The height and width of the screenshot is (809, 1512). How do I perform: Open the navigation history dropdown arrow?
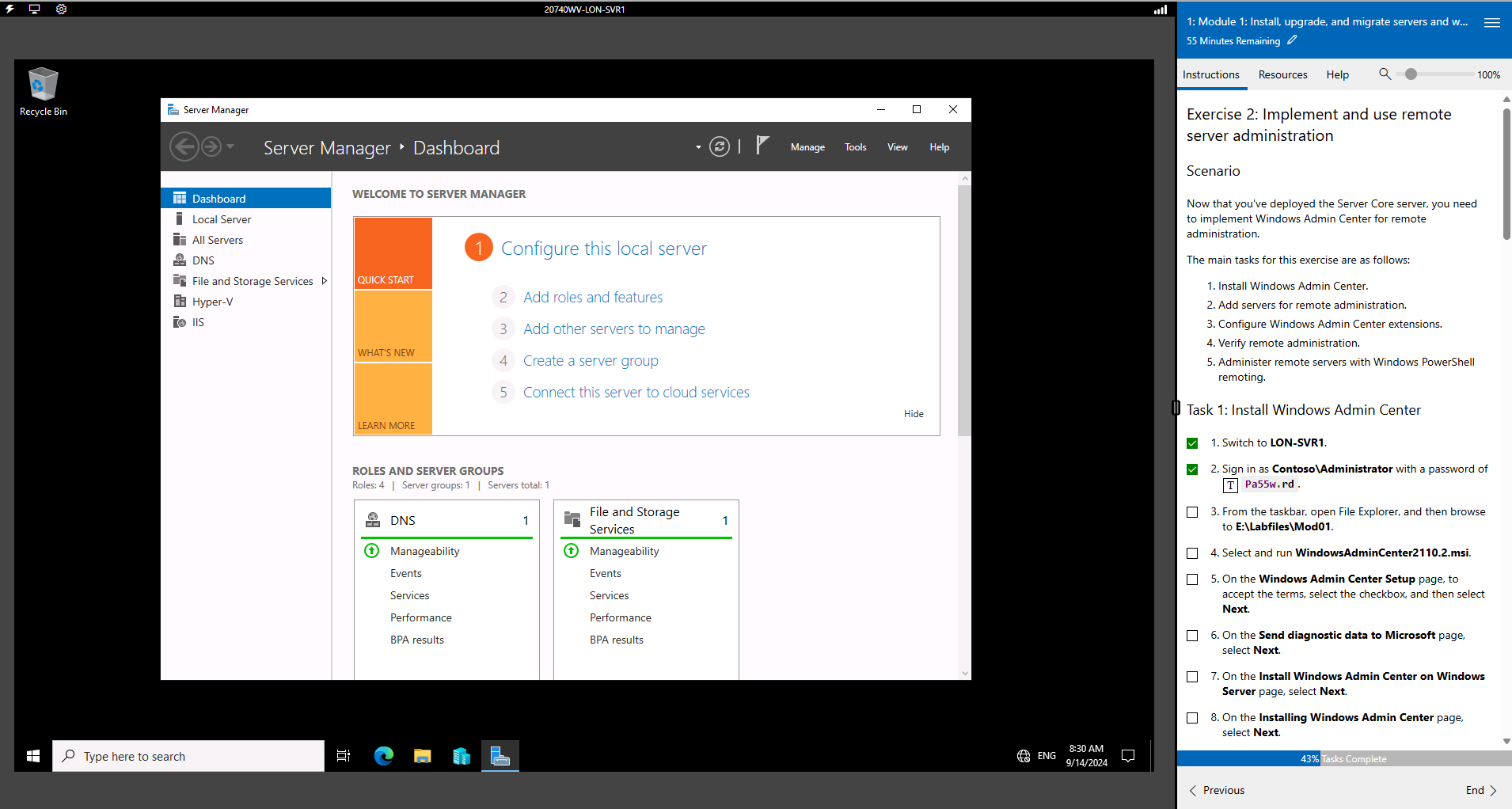click(230, 146)
